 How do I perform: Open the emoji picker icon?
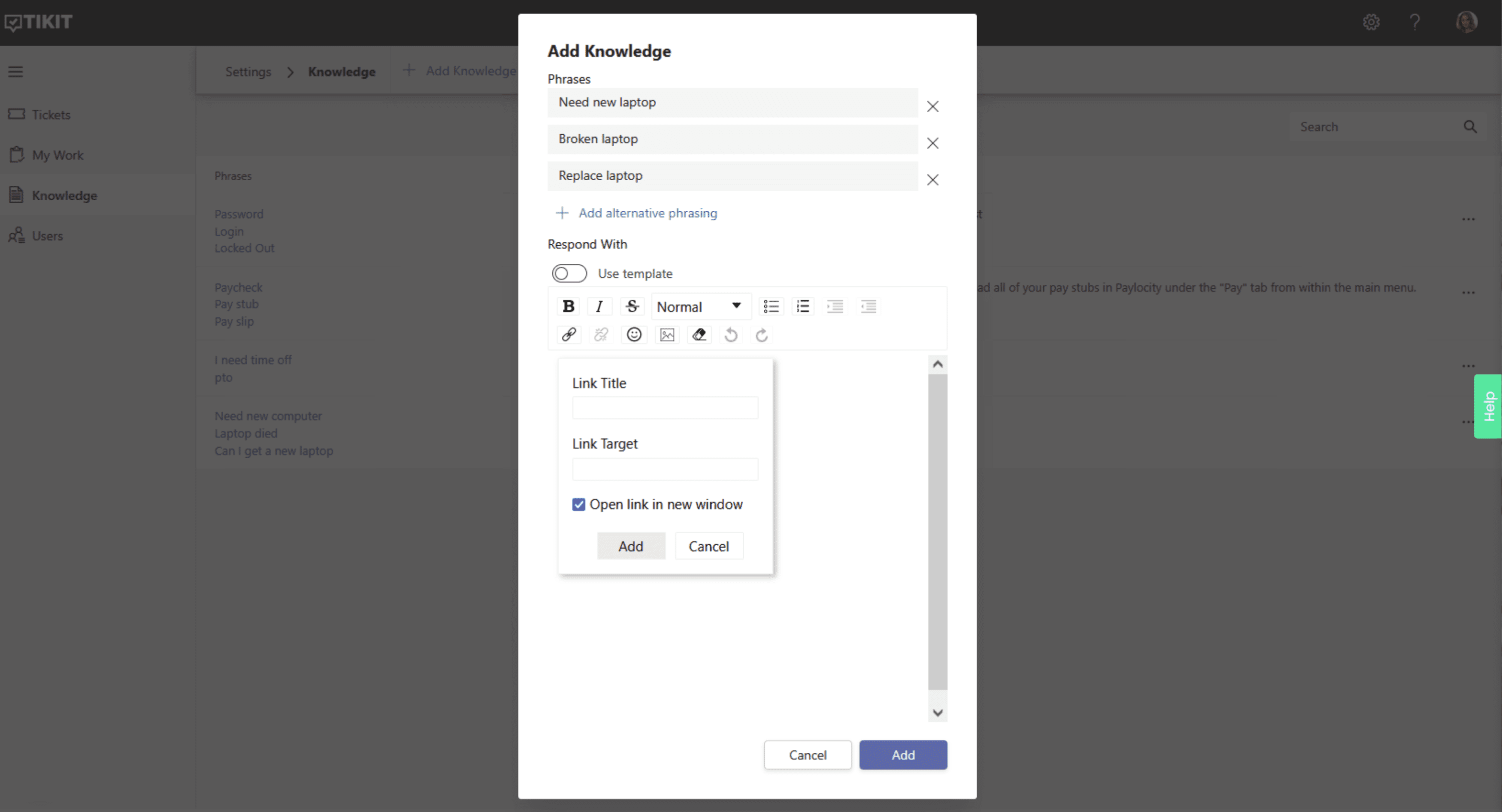pos(634,334)
